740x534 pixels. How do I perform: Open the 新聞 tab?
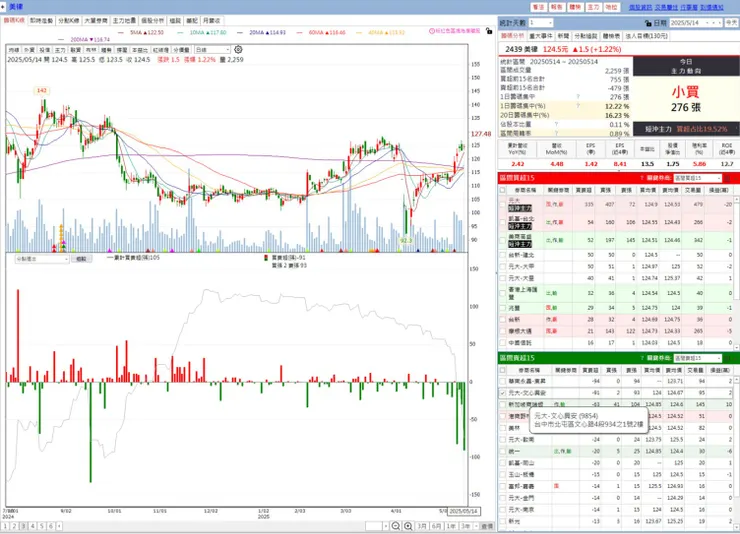[563, 36]
